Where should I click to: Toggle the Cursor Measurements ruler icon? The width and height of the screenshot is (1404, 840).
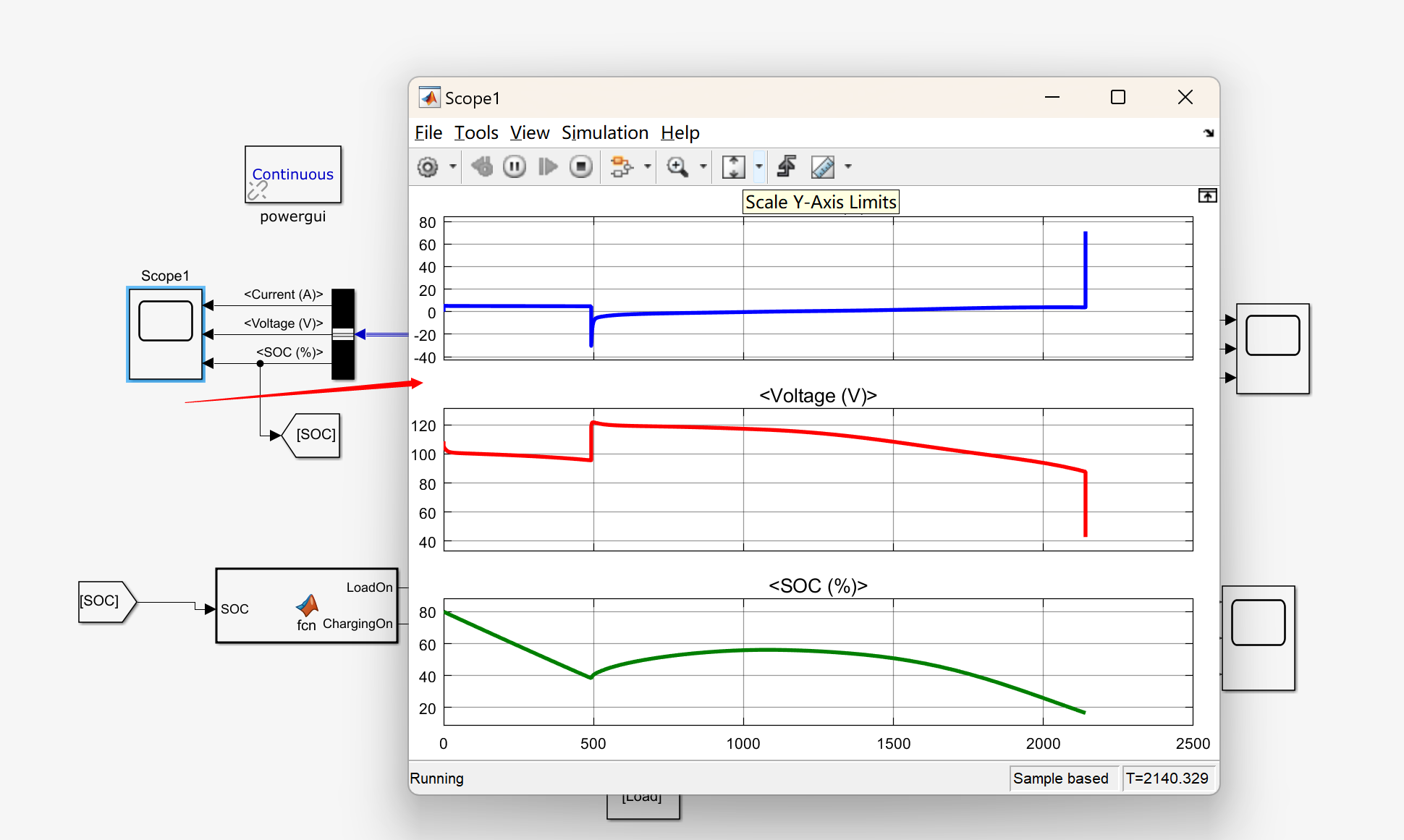pos(823,167)
